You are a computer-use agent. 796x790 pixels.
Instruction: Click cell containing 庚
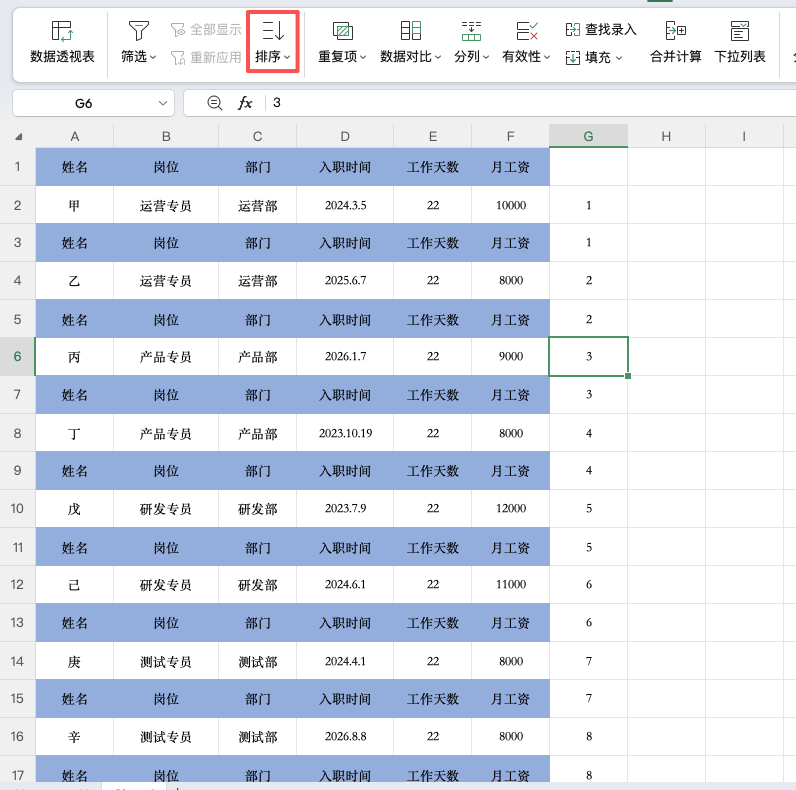75,661
